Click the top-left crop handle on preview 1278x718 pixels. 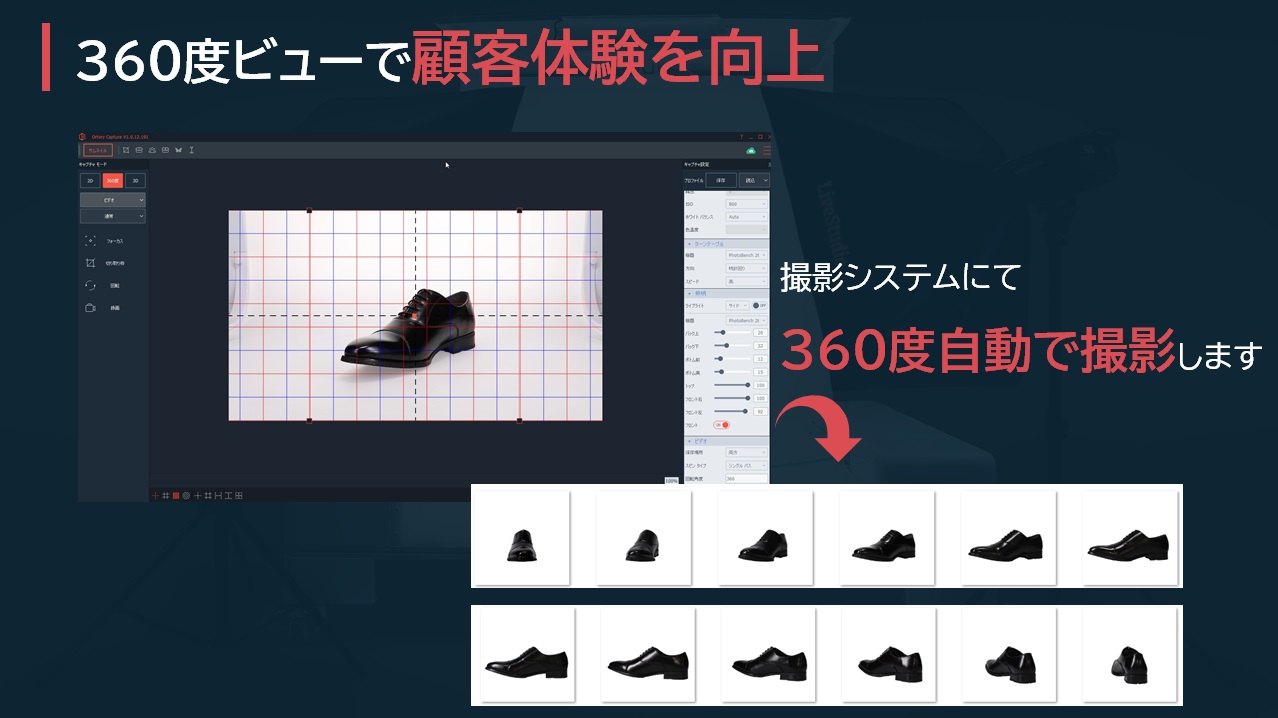309,210
